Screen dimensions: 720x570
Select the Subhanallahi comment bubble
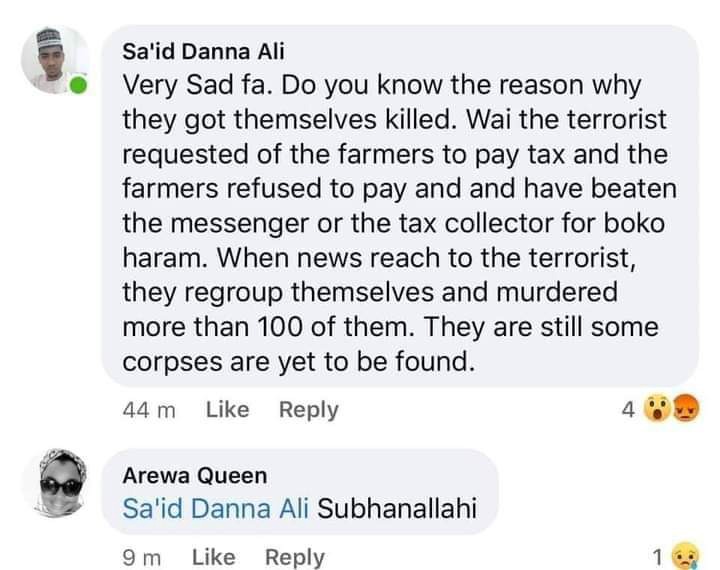(300, 492)
